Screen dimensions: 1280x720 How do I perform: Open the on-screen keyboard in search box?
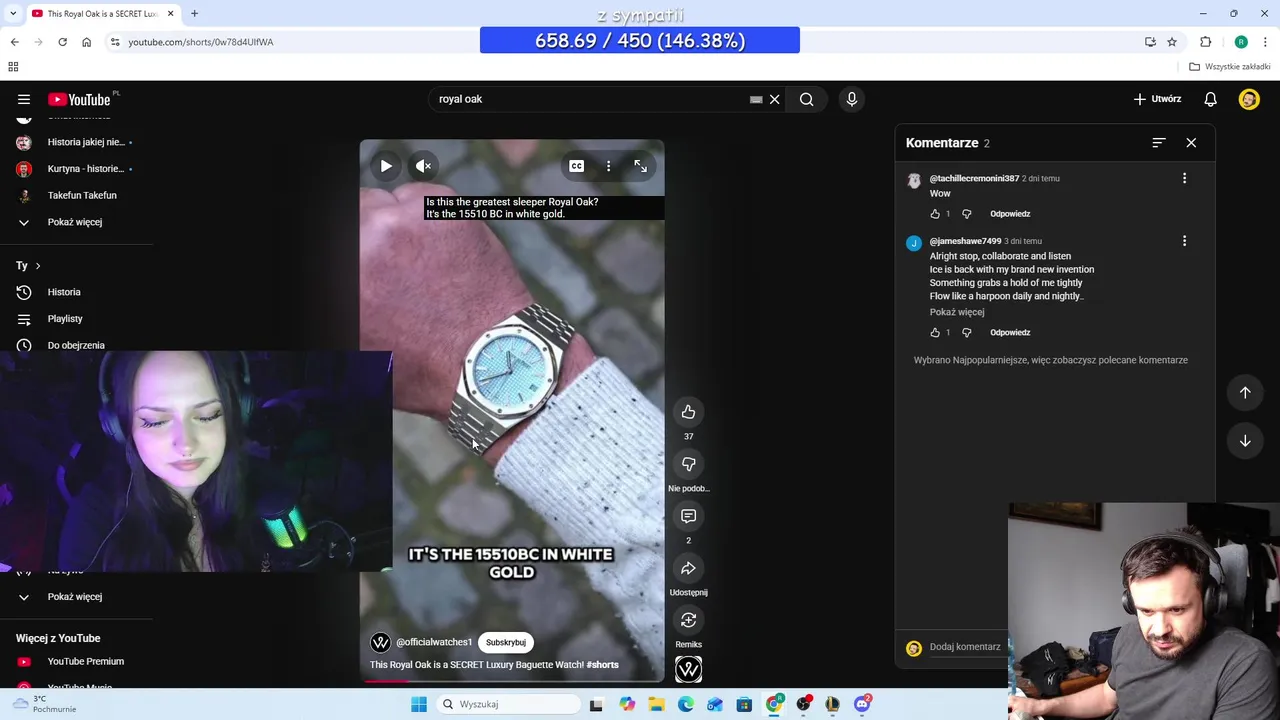click(756, 99)
